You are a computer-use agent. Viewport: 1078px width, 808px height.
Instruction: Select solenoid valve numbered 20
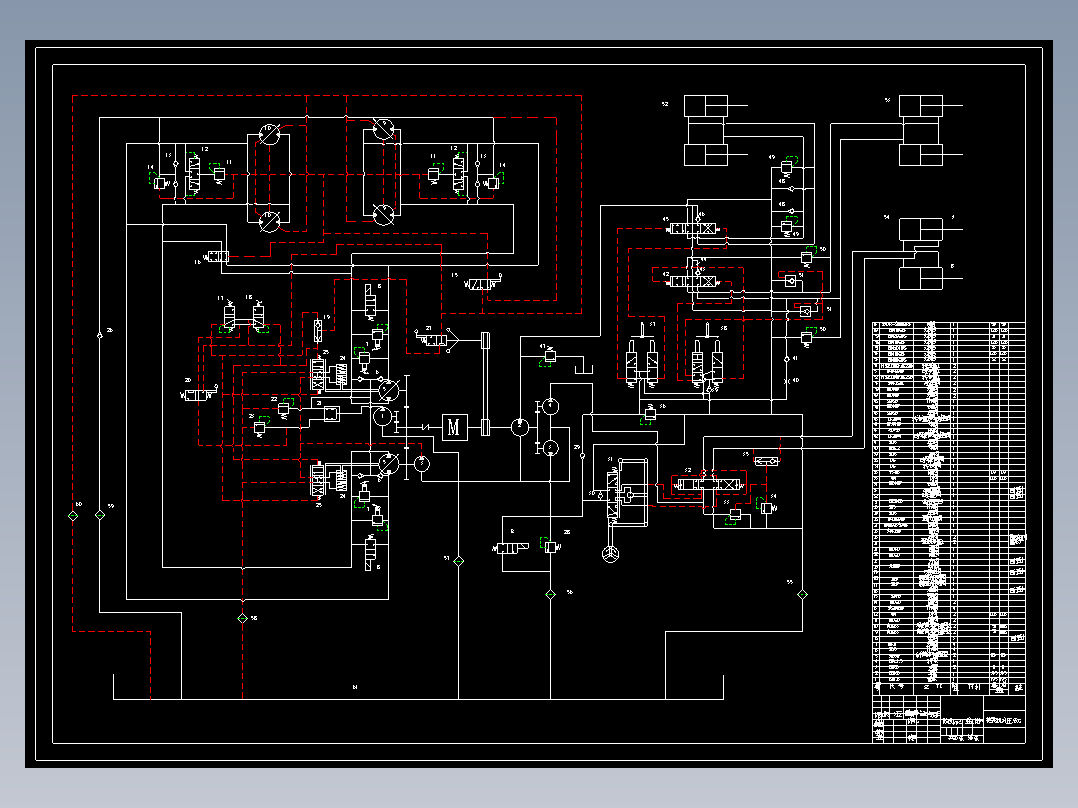pyautogui.click(x=199, y=395)
